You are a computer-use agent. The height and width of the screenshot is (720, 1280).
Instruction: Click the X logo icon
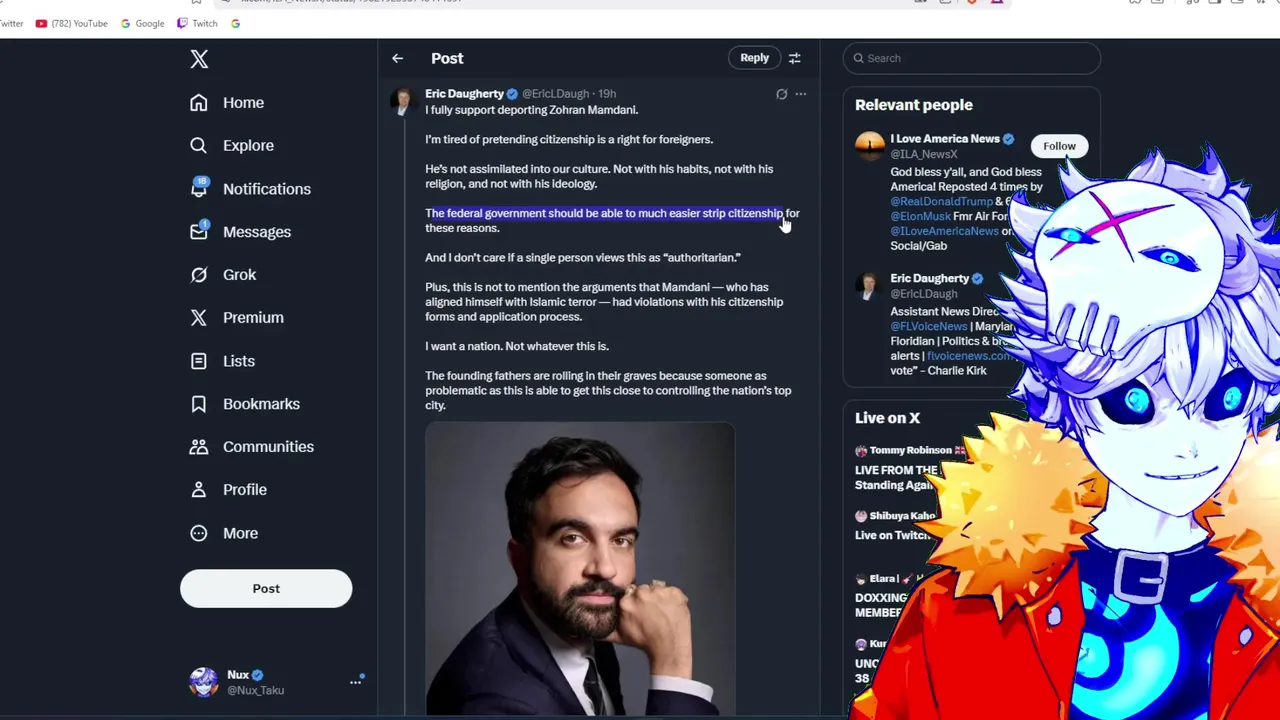click(x=199, y=59)
